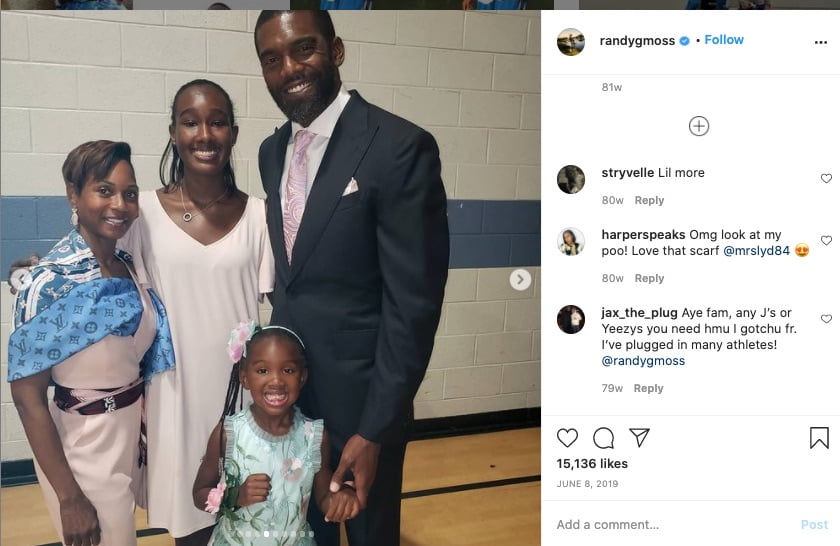View the 15,136 likes list
Screen dimensions: 840x546
(x=592, y=463)
